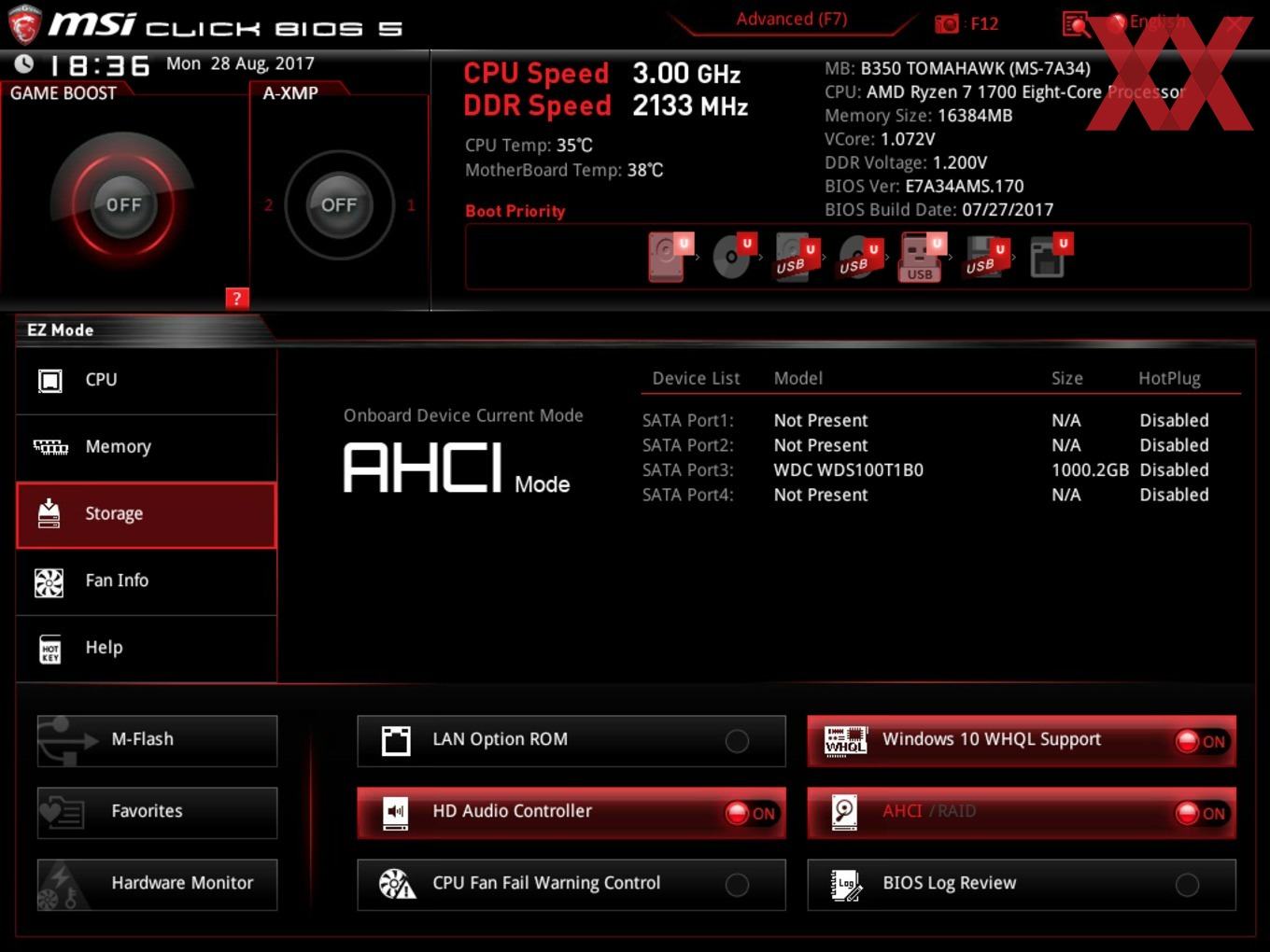The height and width of the screenshot is (952, 1270).
Task: Click the CPU Temp 35°C reading
Action: point(529,146)
